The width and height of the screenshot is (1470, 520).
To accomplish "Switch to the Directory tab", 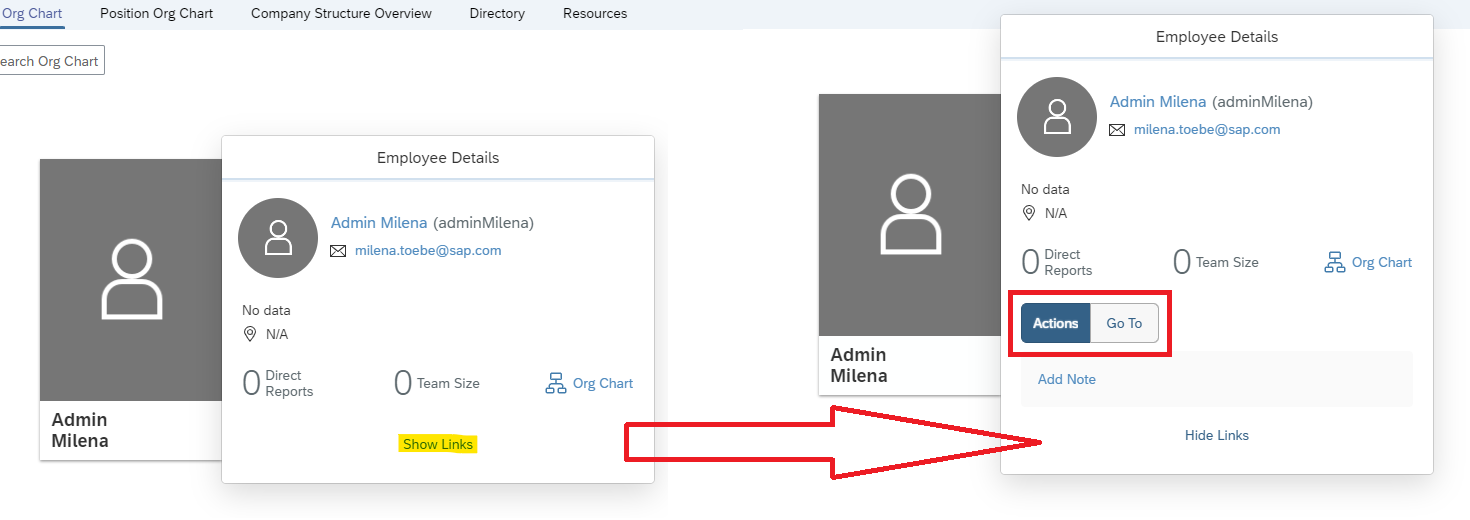I will [497, 13].
